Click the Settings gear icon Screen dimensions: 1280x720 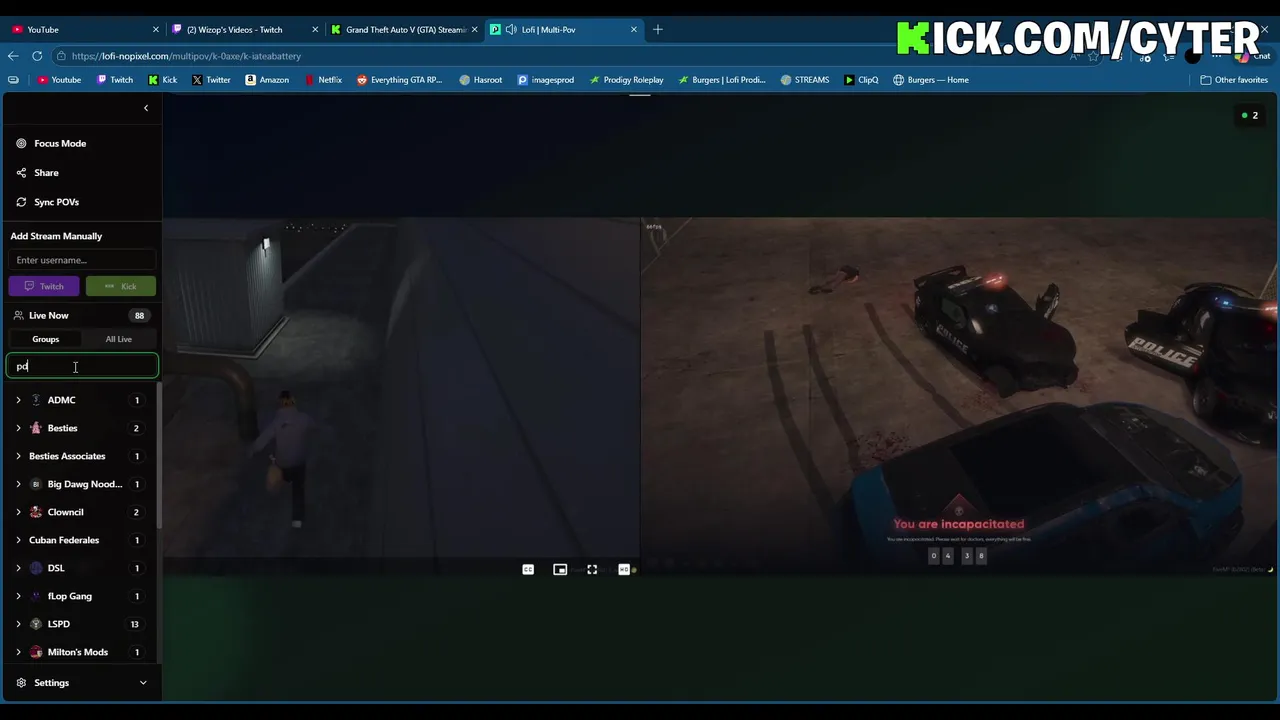click(x=21, y=683)
